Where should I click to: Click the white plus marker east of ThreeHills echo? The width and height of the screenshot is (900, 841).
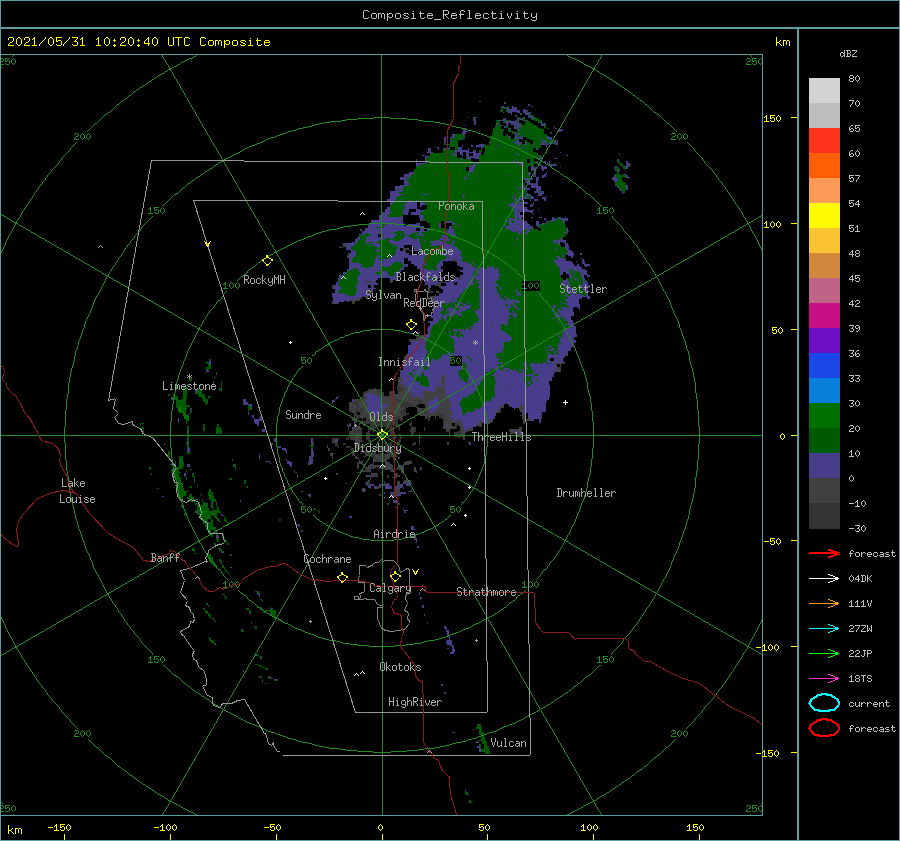[565, 402]
